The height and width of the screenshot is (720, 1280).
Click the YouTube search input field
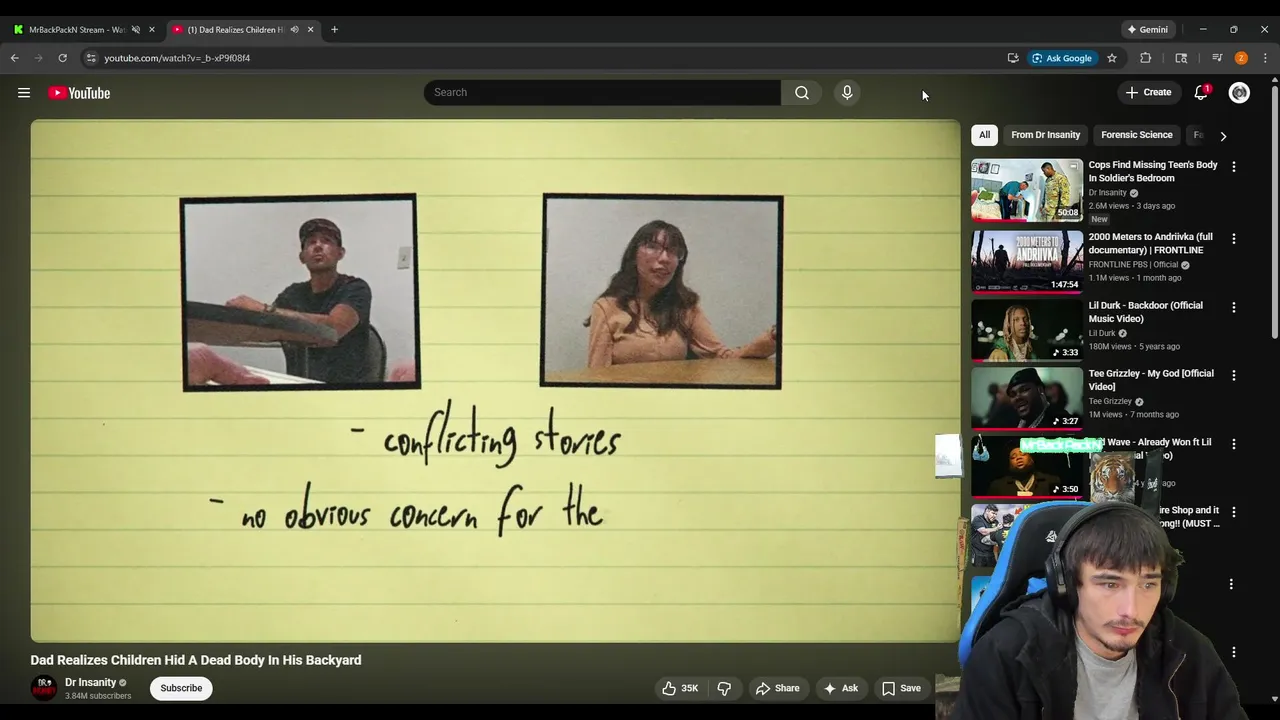pos(602,92)
